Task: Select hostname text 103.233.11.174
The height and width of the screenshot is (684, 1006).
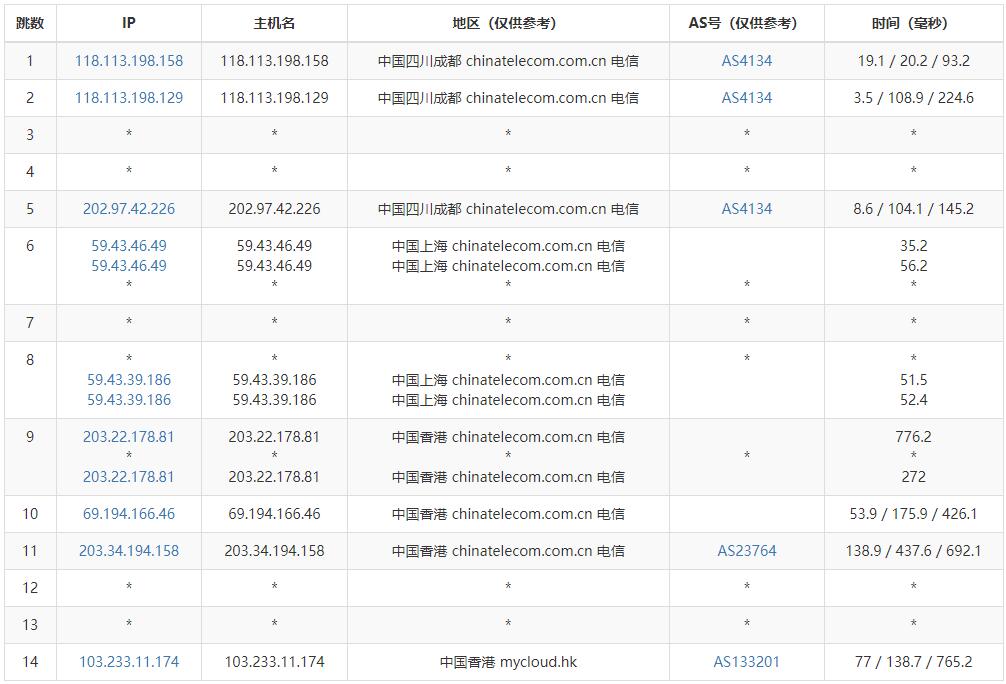Action: coord(275,662)
